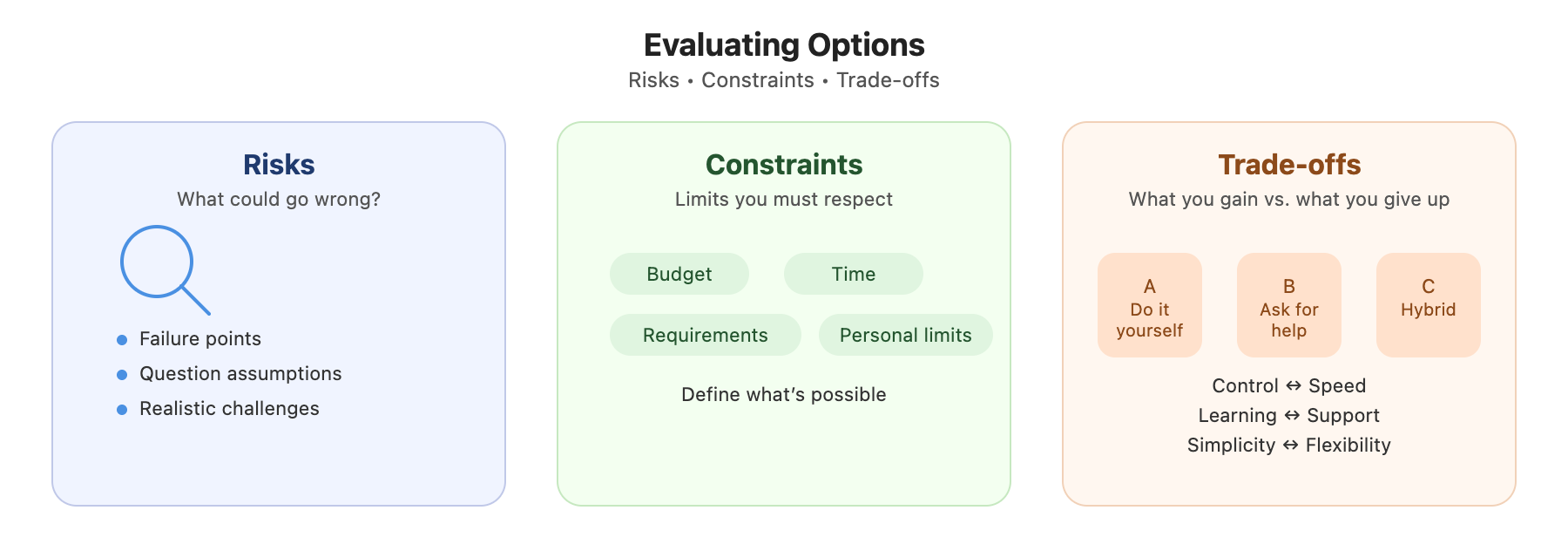Image resolution: width=1568 pixels, height=558 pixels.
Task: Click the Evaluating Options main title
Action: pos(784,45)
